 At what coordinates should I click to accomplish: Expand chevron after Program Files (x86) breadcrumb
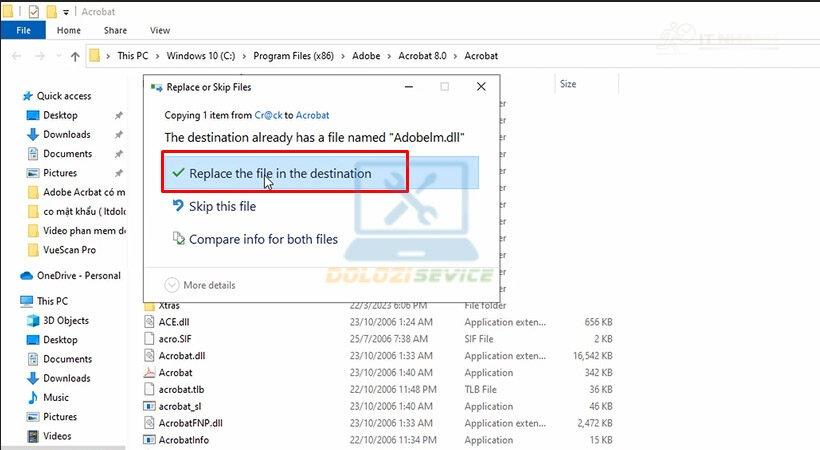(343, 56)
